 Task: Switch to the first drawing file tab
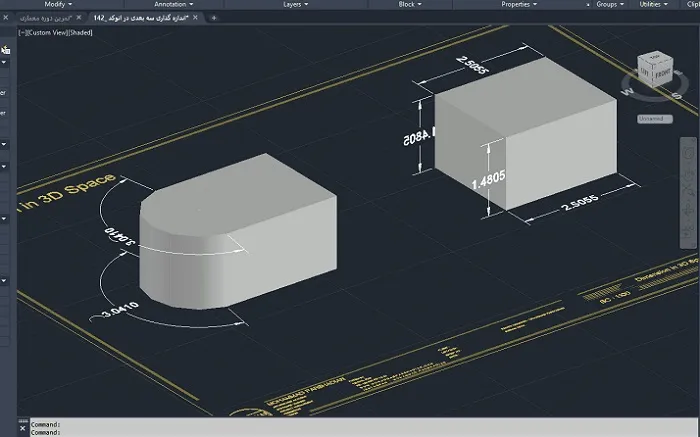[x=45, y=18]
